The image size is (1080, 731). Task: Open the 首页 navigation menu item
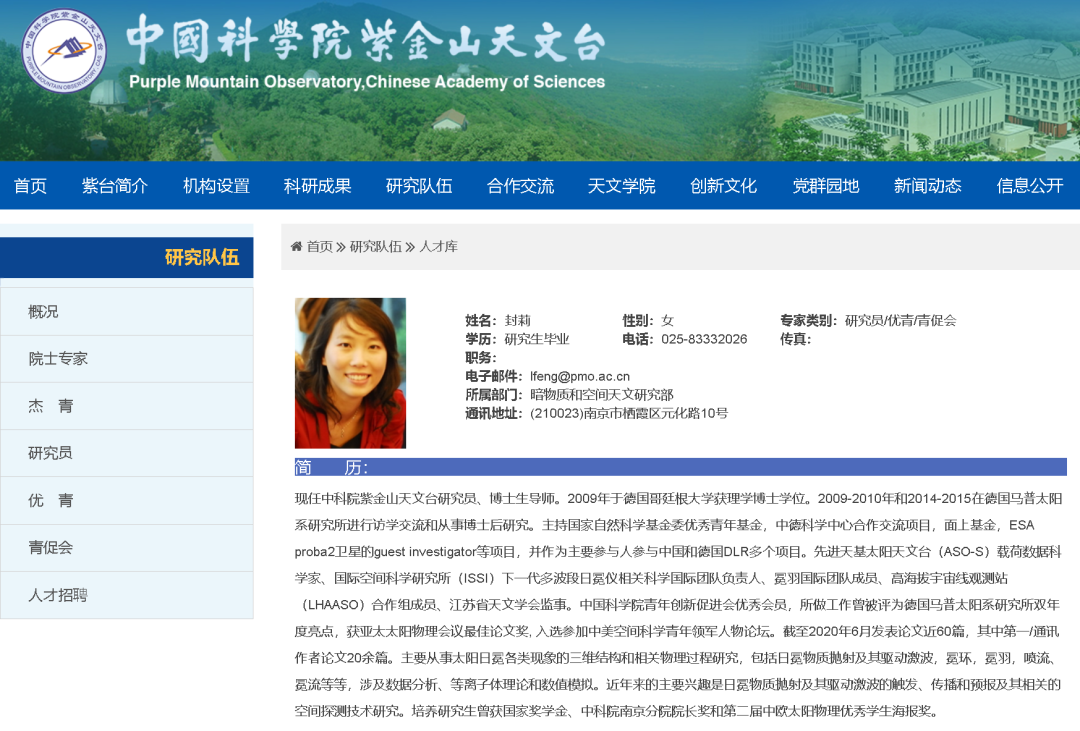[x=30, y=186]
